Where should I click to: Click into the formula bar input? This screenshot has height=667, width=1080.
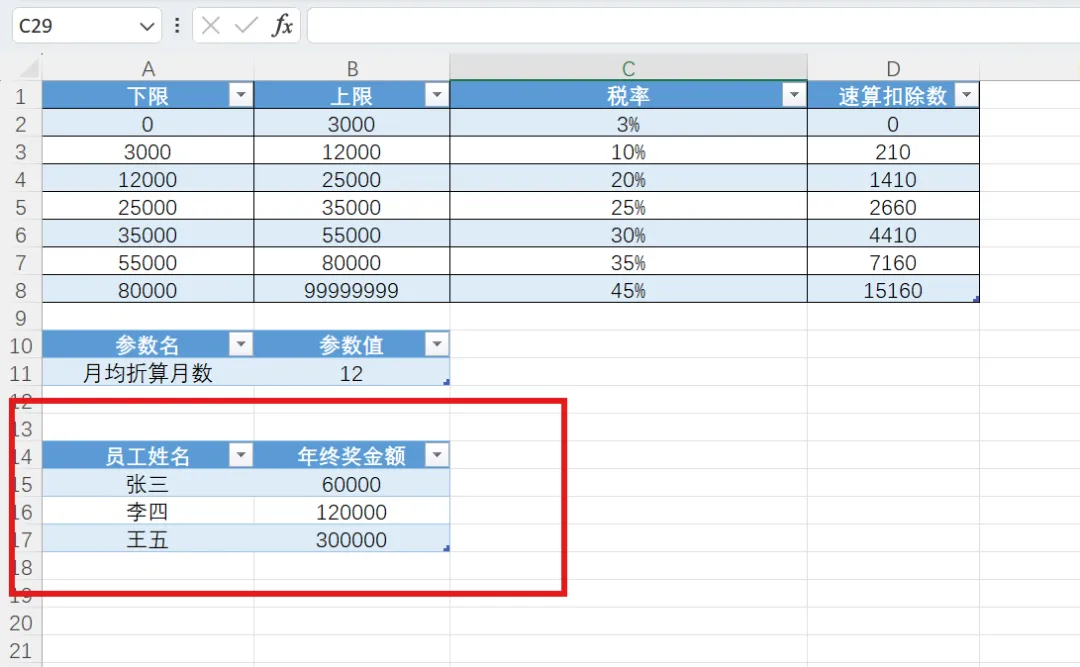[693, 26]
